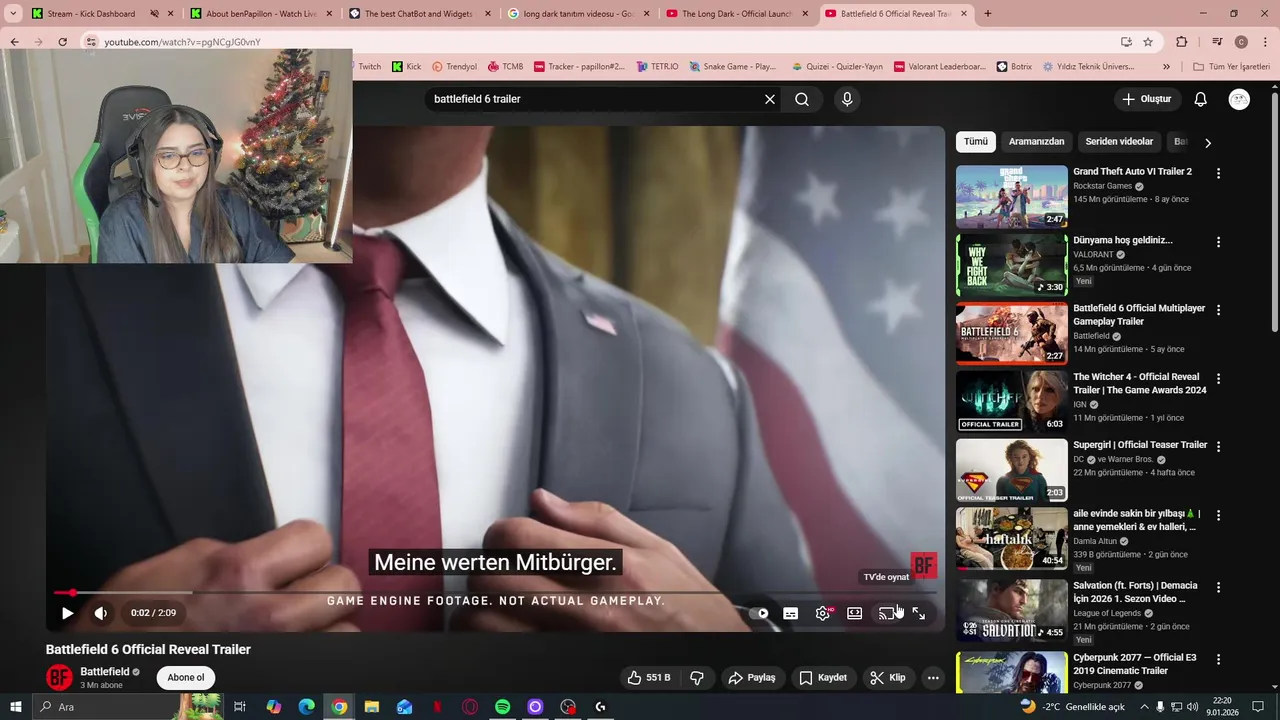This screenshot has height=720, width=1280.
Task: Subscribe via Abone ol button
Action: click(x=185, y=677)
